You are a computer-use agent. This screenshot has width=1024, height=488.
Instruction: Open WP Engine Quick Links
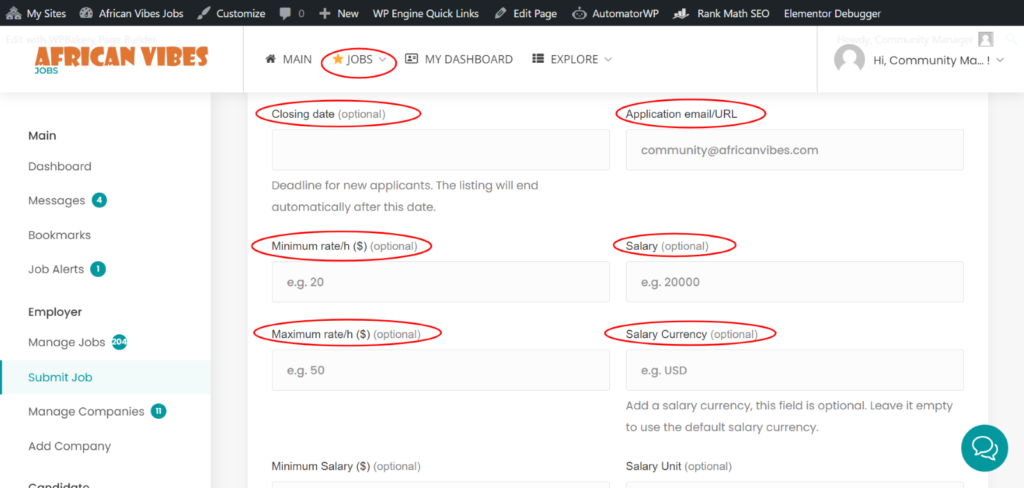pos(426,13)
